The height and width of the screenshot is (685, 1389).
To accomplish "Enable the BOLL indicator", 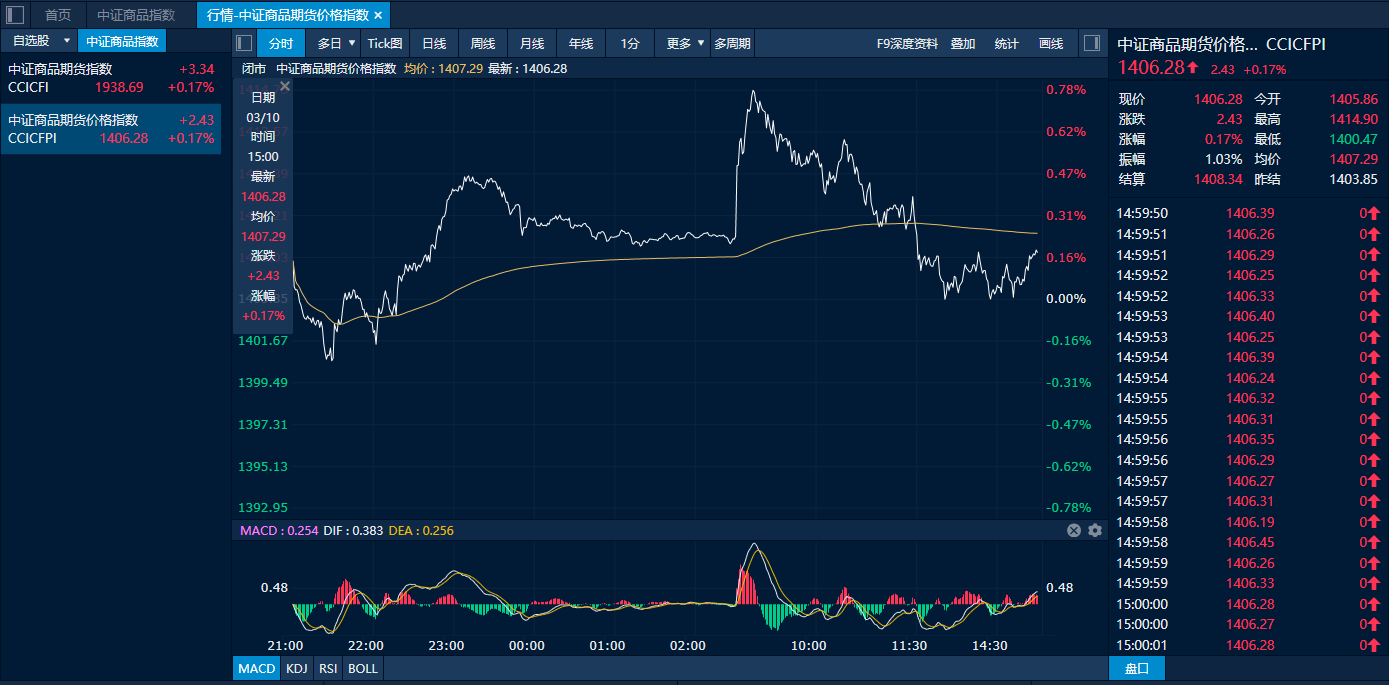I will (x=362, y=668).
